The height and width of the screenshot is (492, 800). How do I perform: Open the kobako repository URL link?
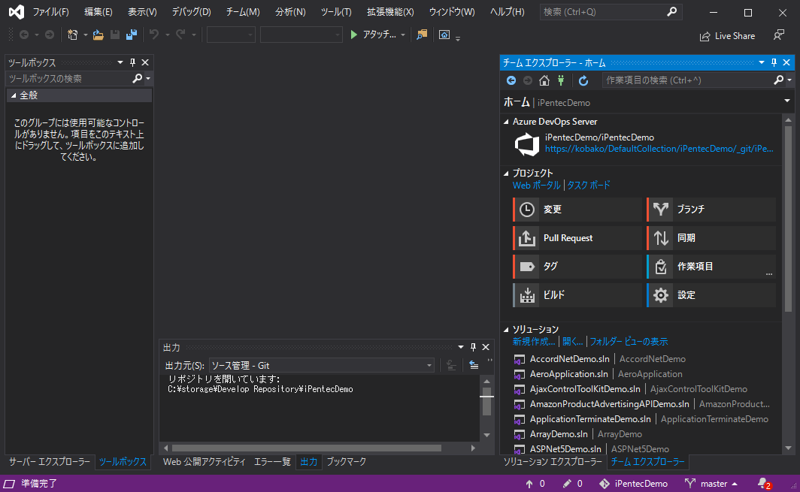[x=659, y=149]
